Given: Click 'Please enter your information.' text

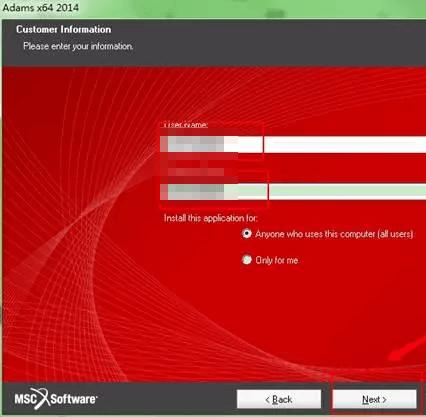Looking at the screenshot, I should (78, 46).
